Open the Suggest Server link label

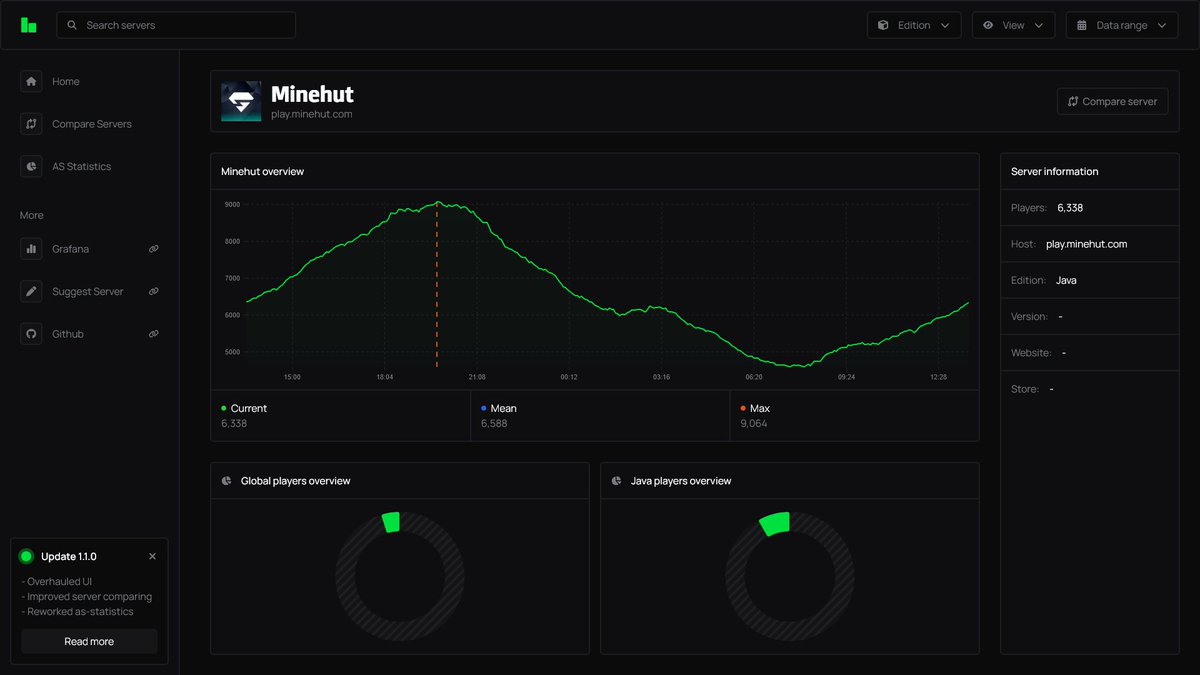tap(88, 291)
